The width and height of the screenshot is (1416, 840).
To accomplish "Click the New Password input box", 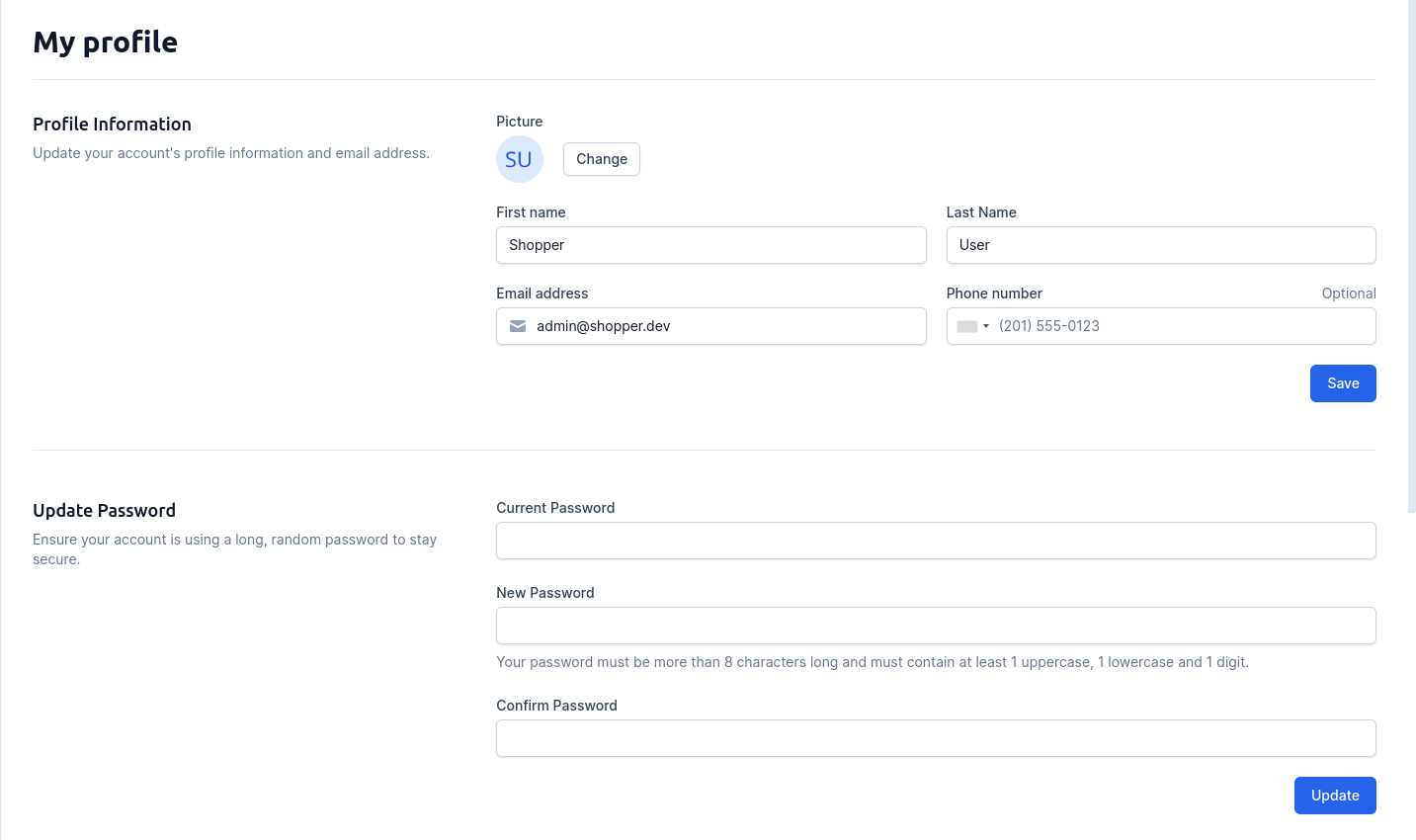I will (935, 626).
